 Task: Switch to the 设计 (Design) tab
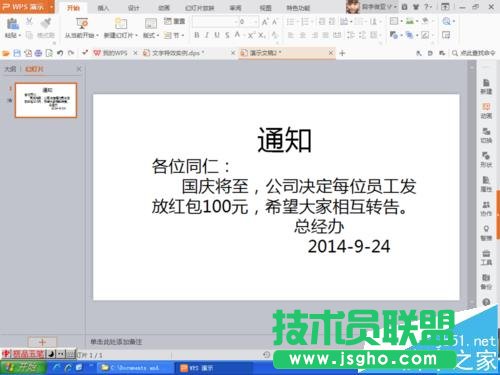134,8
